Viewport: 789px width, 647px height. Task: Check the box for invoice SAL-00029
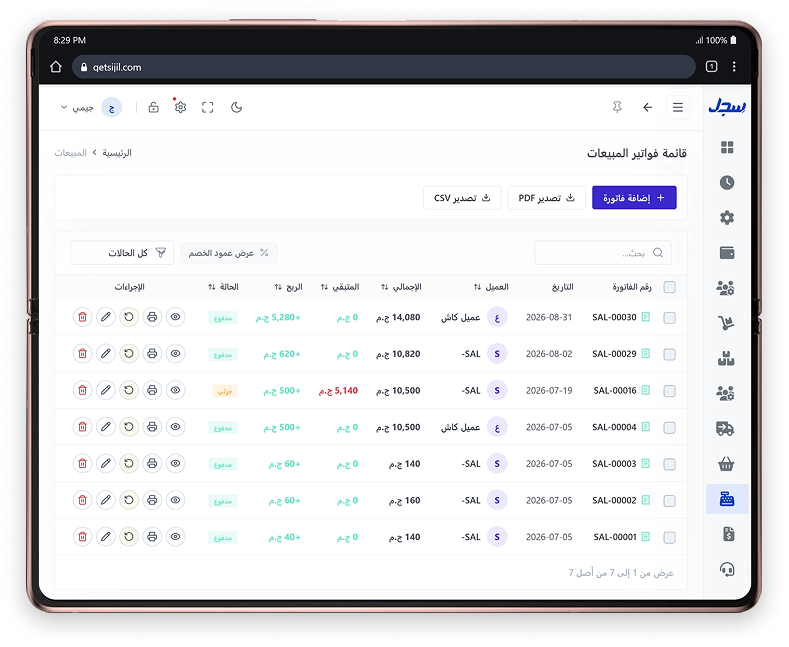pyautogui.click(x=669, y=355)
